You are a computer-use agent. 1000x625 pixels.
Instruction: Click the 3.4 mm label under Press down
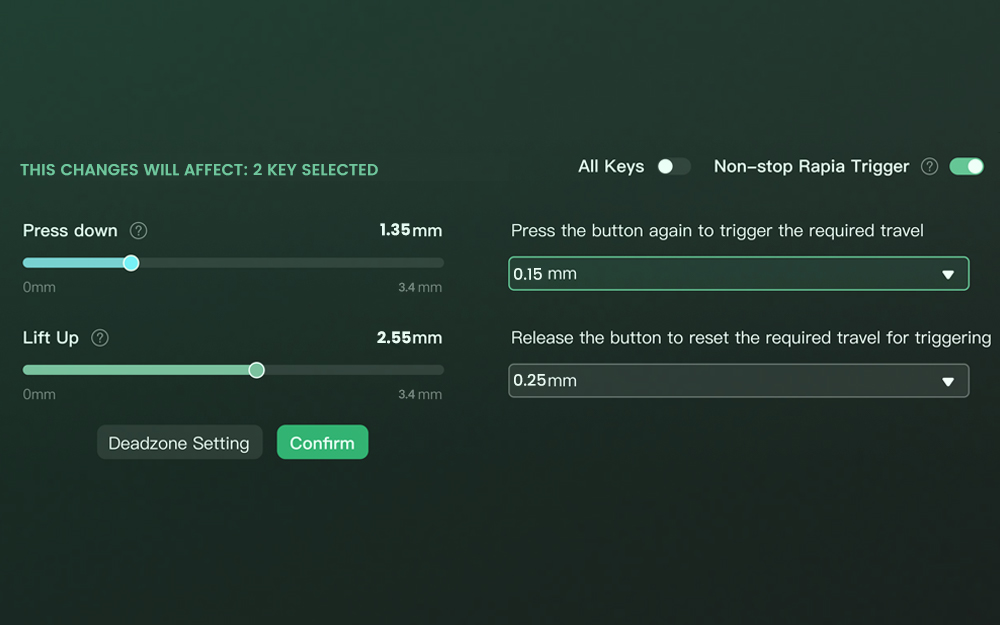tap(419, 288)
